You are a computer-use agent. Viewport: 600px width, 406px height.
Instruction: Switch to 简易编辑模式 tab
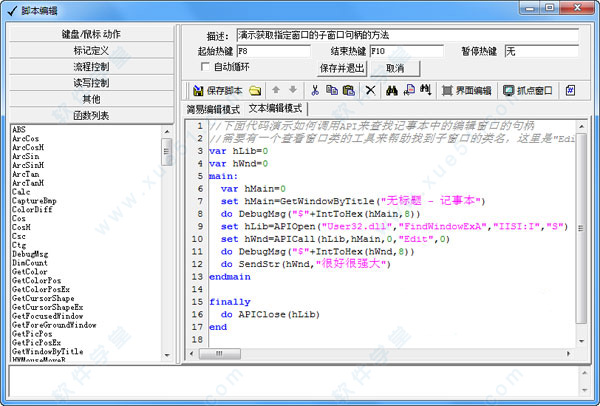click(213, 108)
